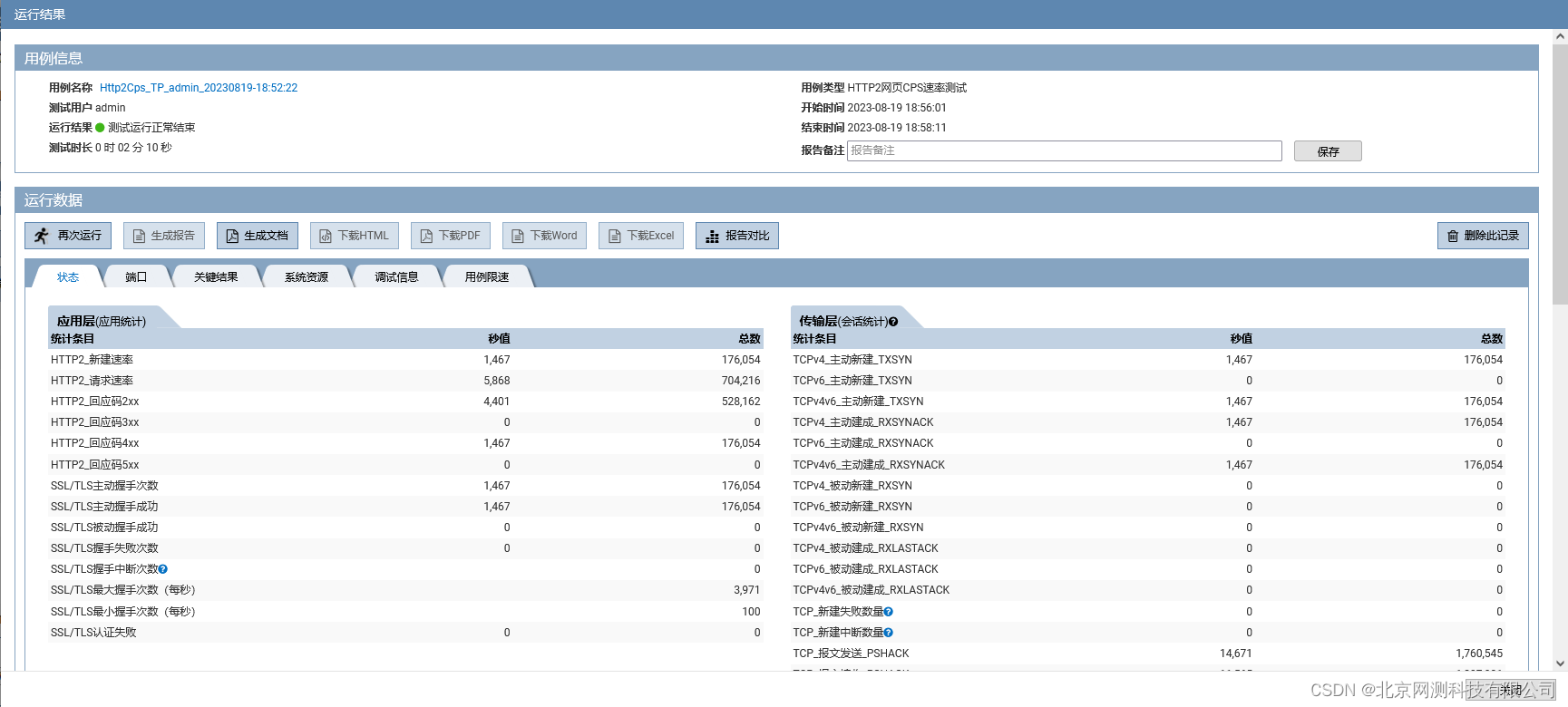Viewport: 1568px width, 707px height.
Task: Click the 再次运行 button label
Action: click(x=80, y=236)
